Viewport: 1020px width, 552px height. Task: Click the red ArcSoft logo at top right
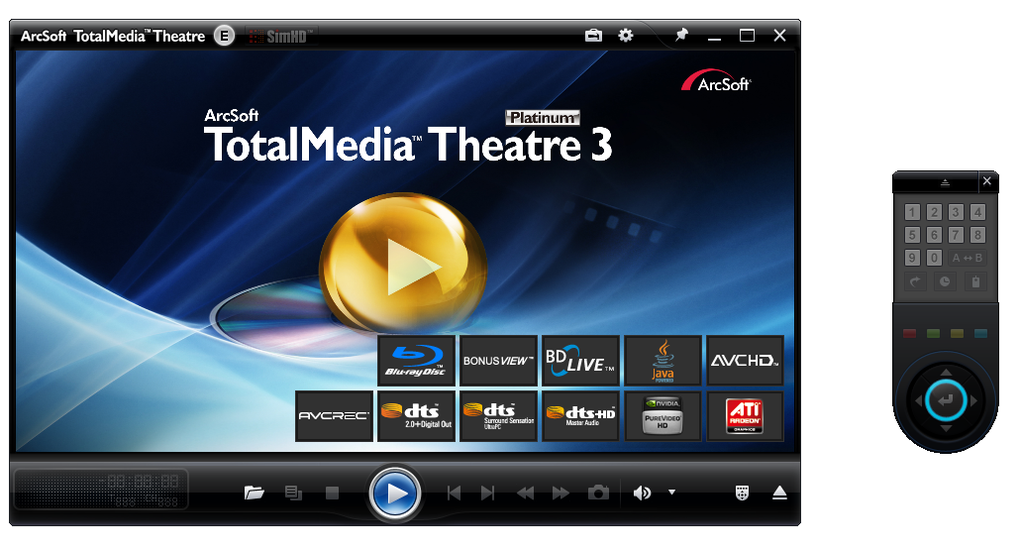coord(716,81)
